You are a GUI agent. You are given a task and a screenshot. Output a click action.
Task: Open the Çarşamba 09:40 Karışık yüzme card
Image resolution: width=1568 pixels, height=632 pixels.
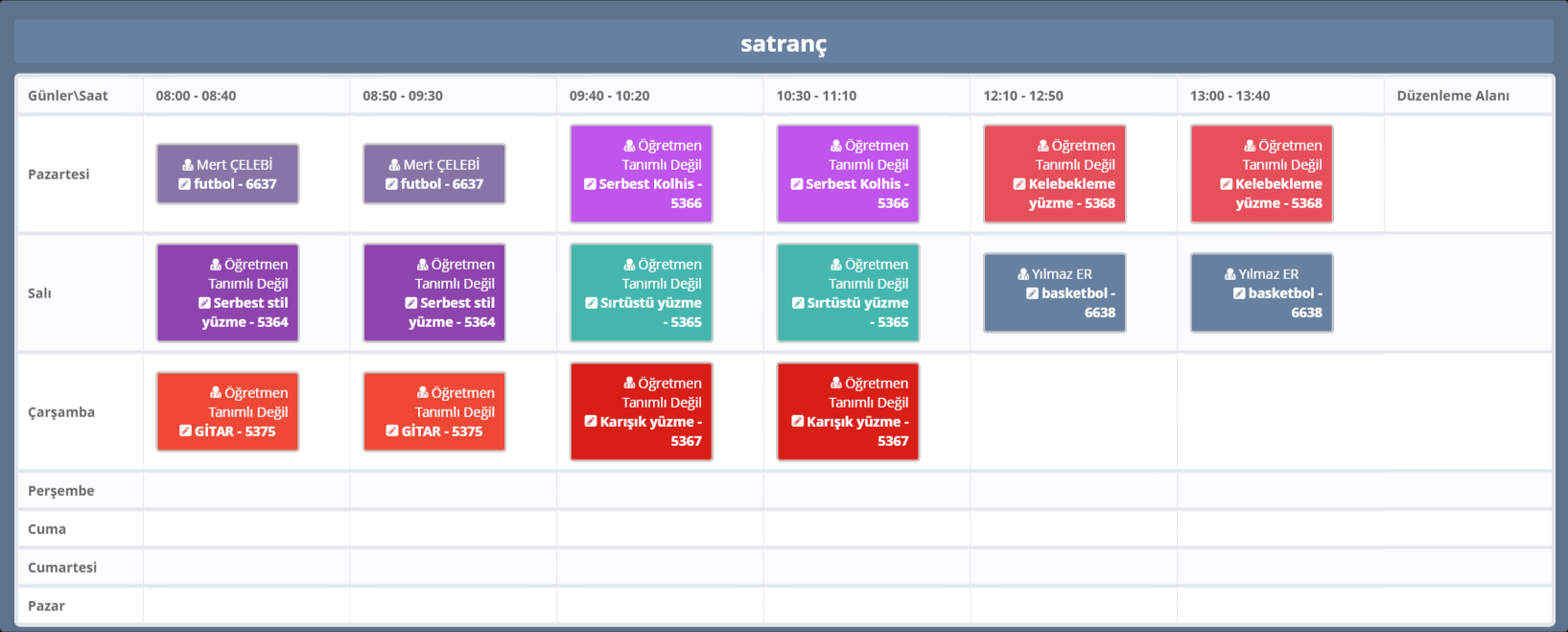tap(641, 411)
